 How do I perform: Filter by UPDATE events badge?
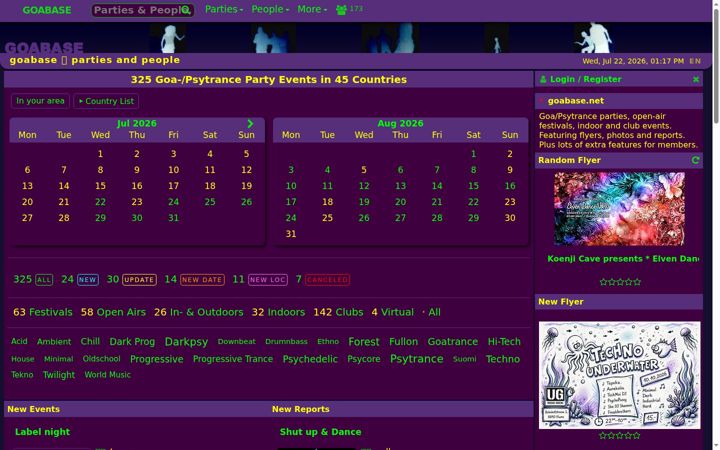[x=139, y=280]
